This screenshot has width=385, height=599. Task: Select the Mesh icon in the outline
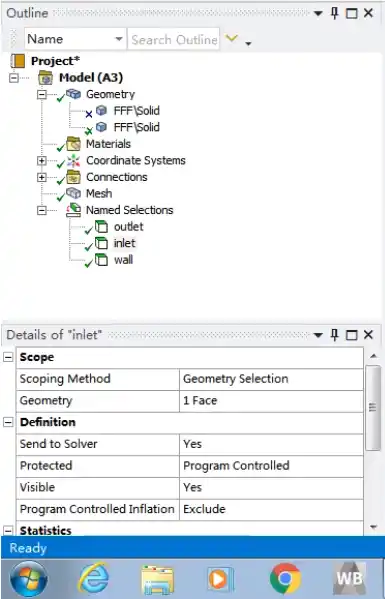(73, 193)
